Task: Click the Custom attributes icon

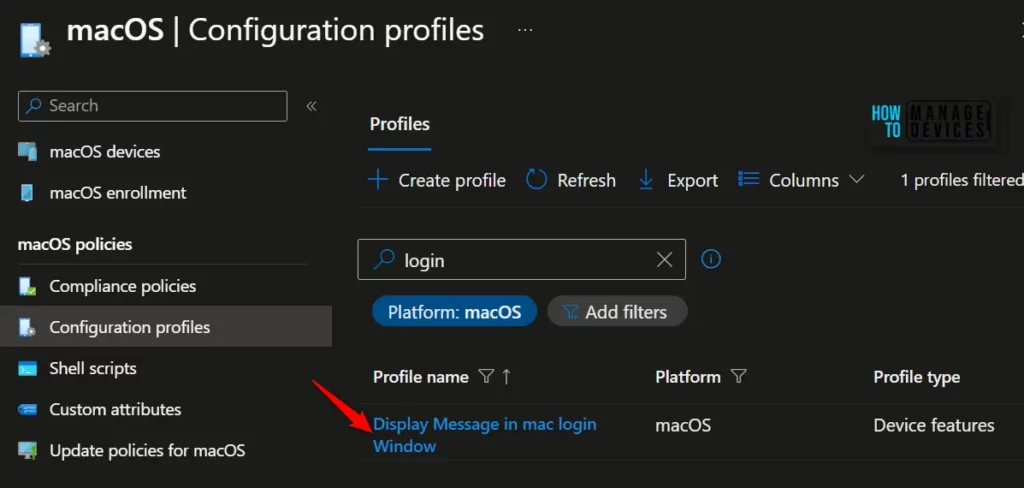Action: pyautogui.click(x=27, y=410)
